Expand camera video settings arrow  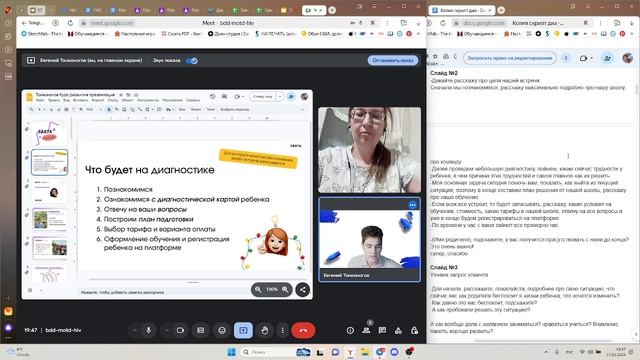point(167,330)
